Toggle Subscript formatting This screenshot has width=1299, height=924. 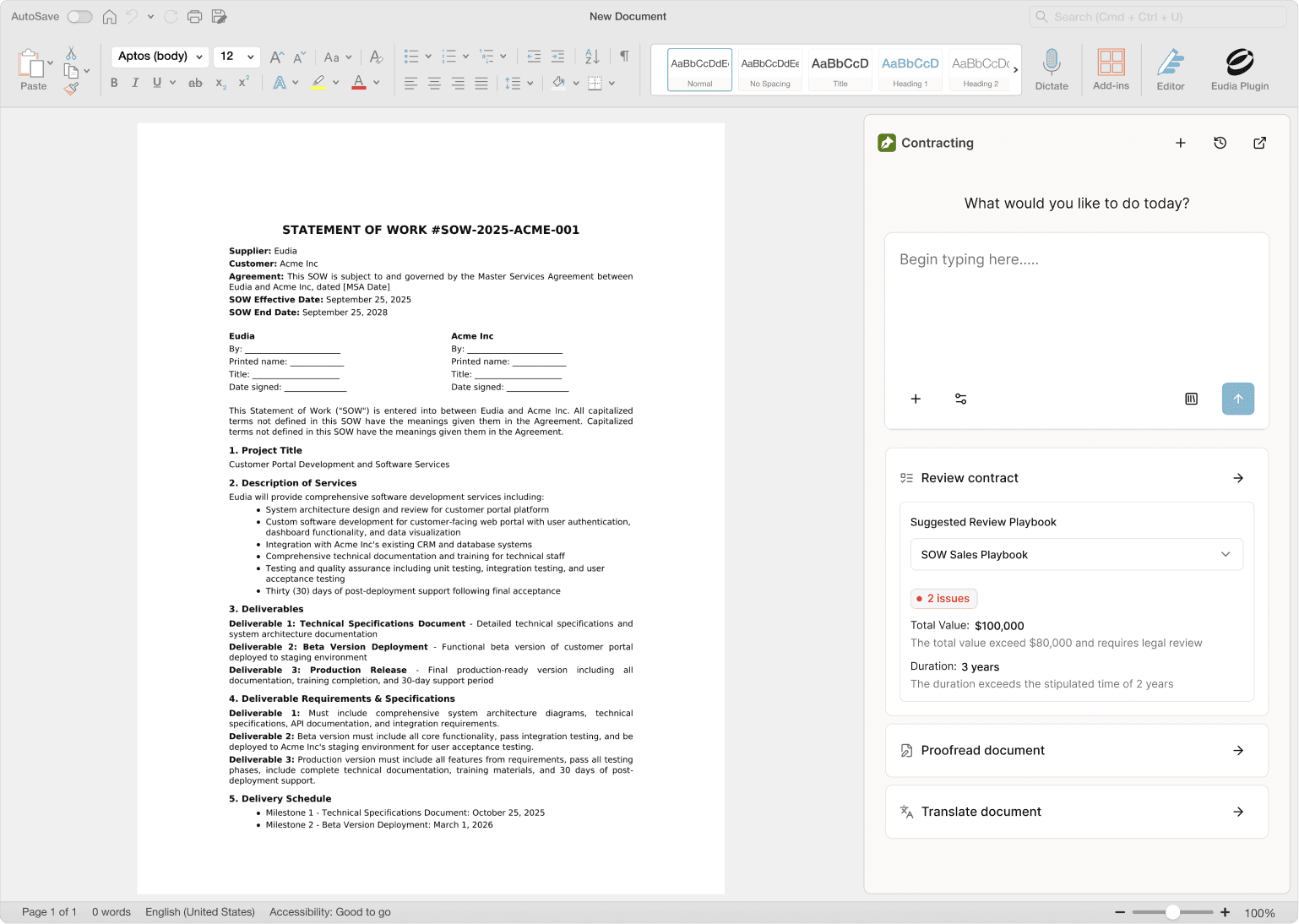[220, 83]
